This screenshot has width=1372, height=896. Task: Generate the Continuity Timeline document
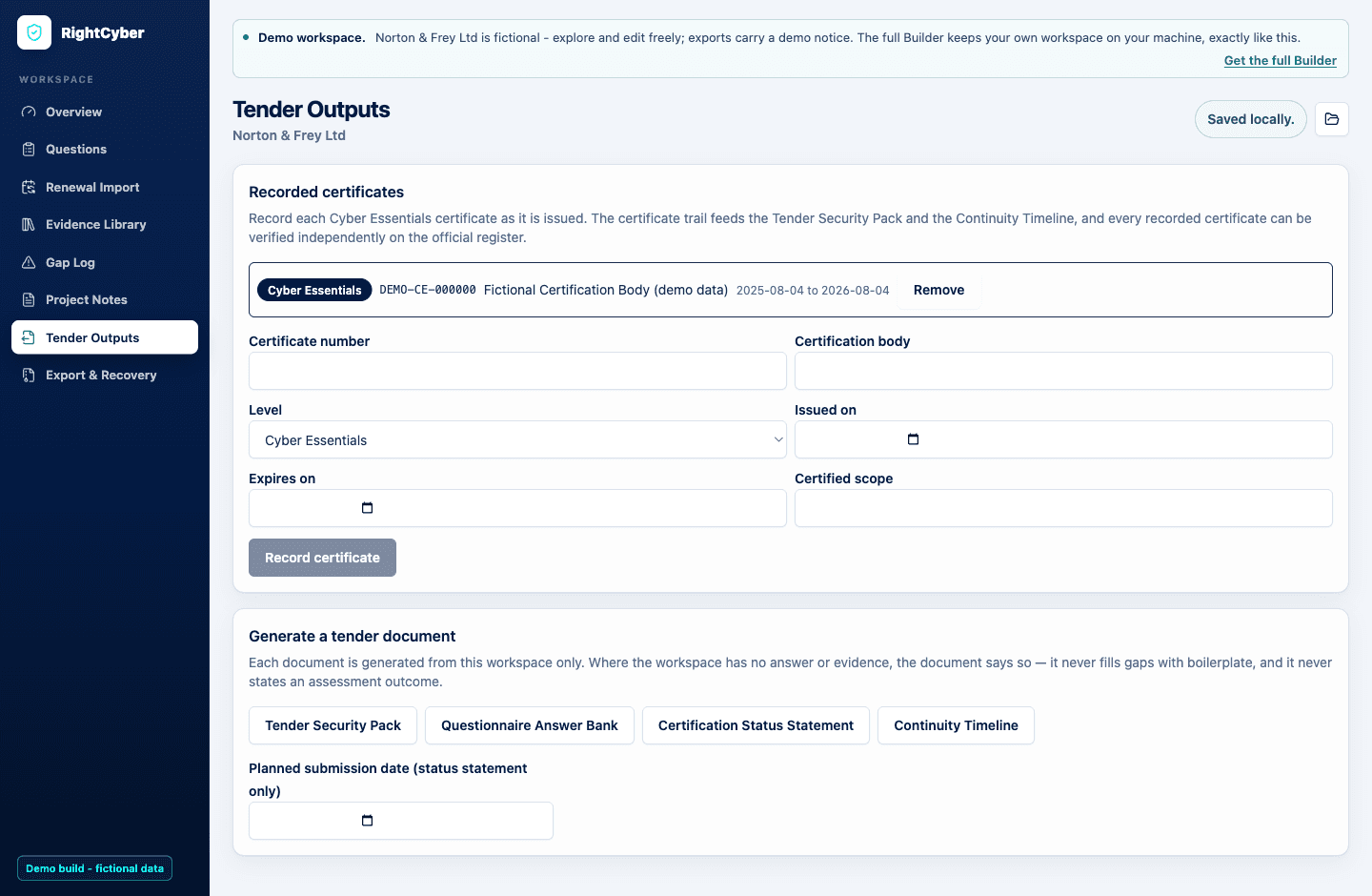(x=956, y=725)
